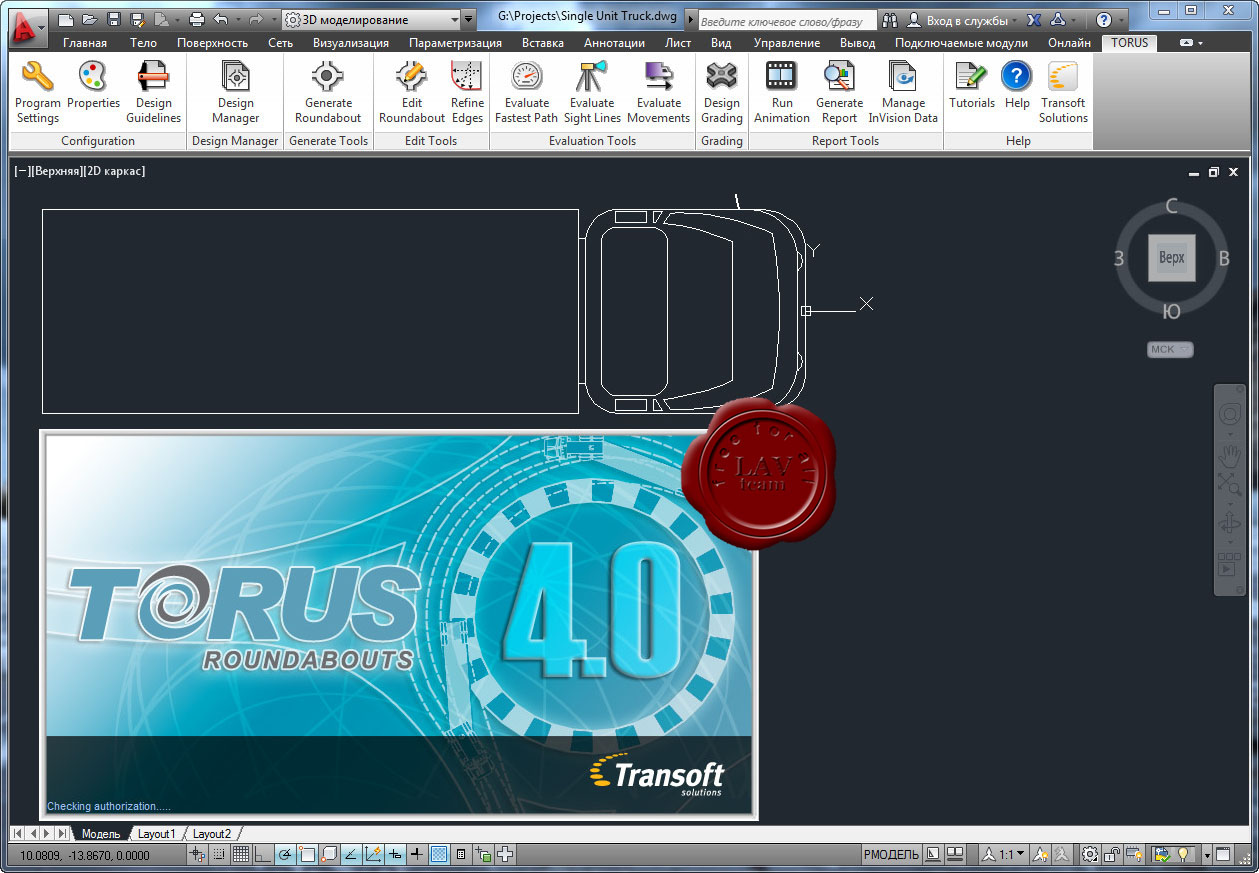Click Open file in quick access toolbar
Viewport: 1259px width, 873px height.
(x=90, y=19)
